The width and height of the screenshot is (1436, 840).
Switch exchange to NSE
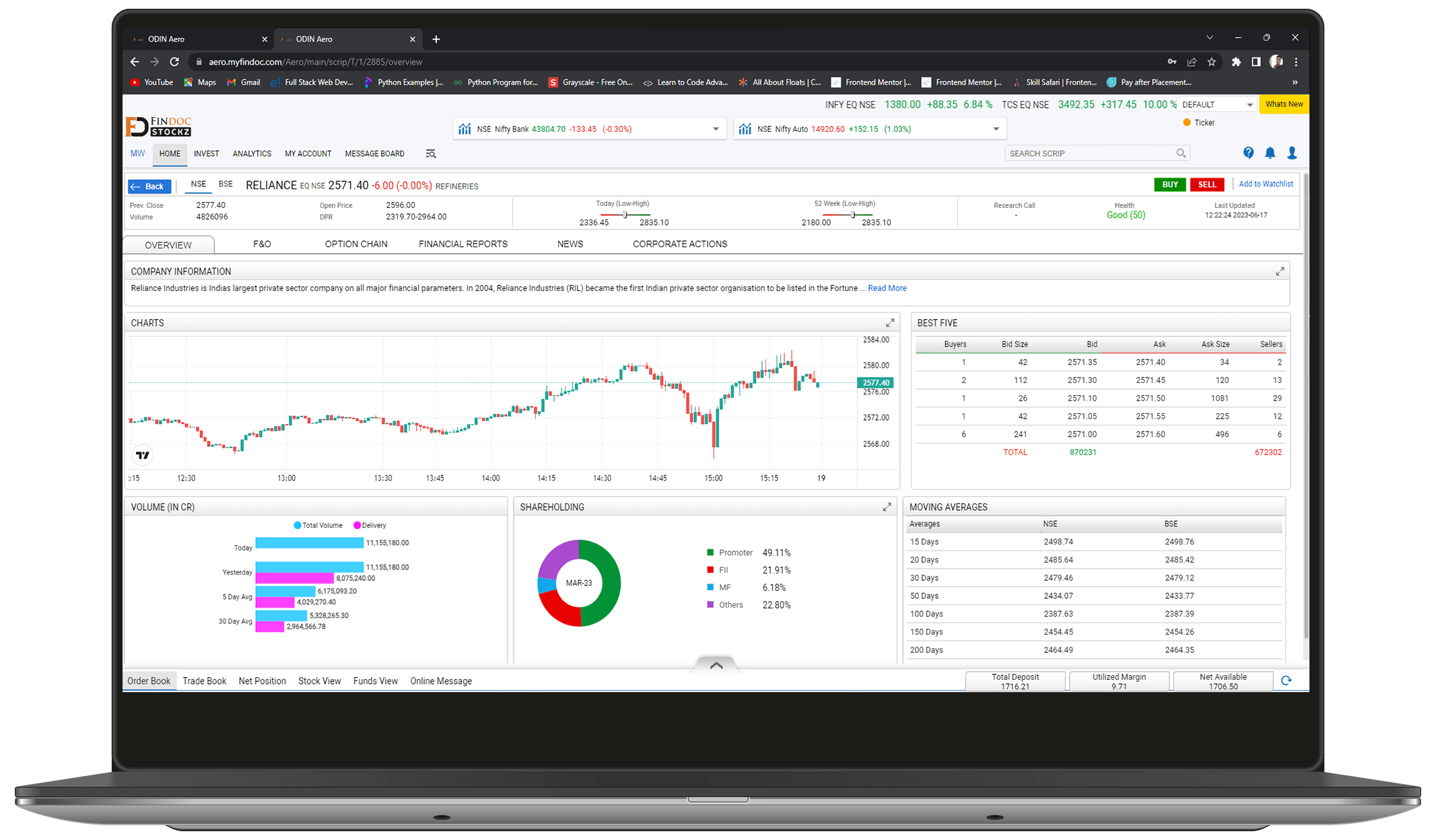point(198,184)
